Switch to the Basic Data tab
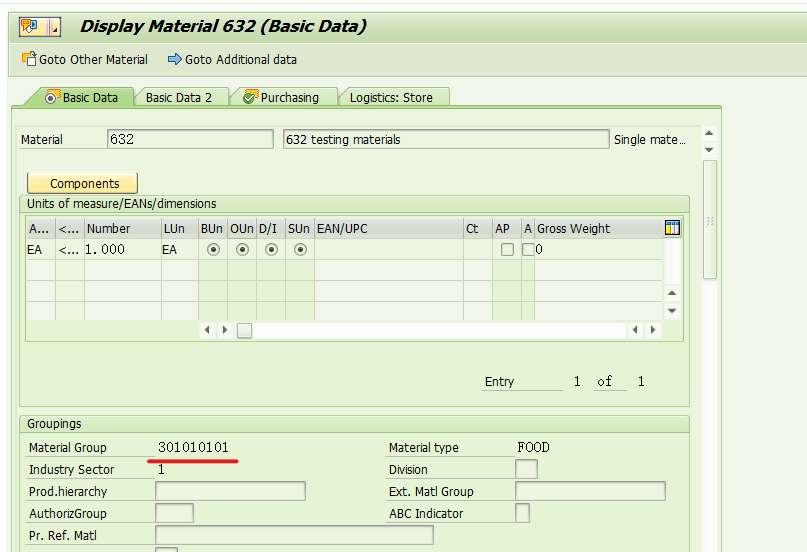 point(82,97)
